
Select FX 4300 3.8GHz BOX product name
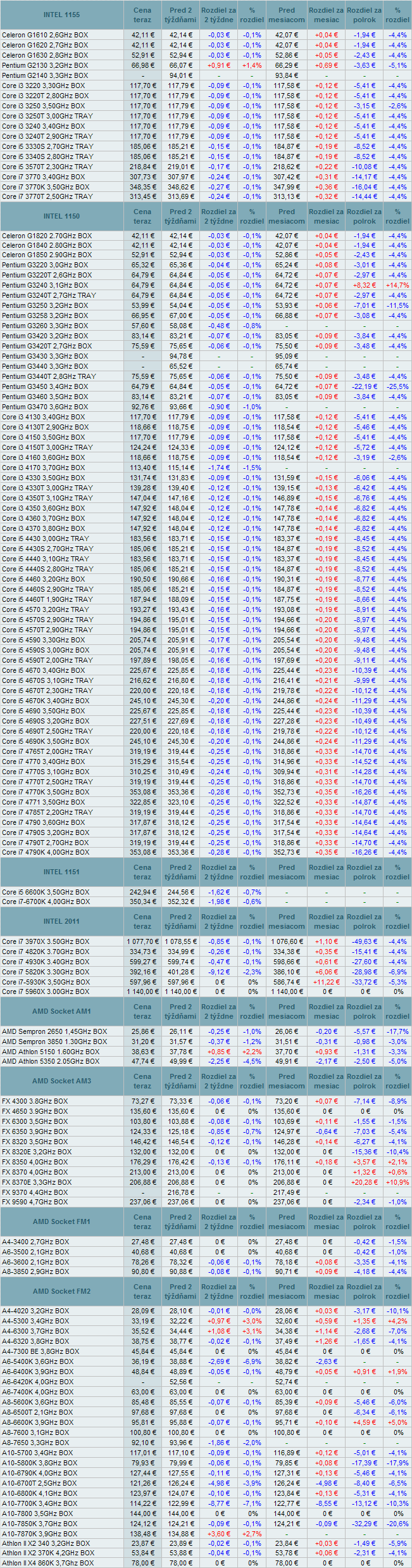click(x=34, y=1101)
